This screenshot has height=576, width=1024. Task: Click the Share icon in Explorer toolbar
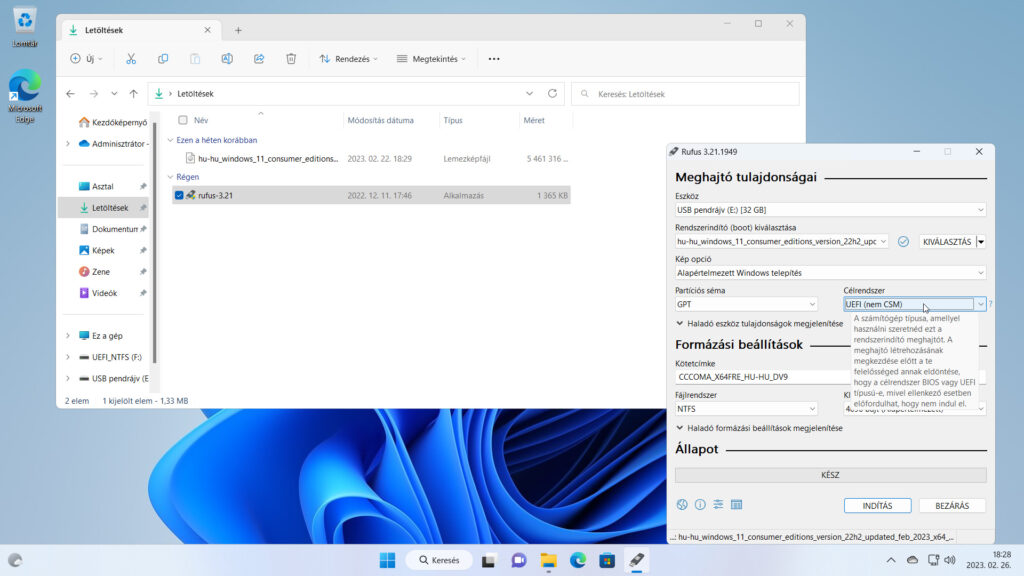[x=259, y=59]
